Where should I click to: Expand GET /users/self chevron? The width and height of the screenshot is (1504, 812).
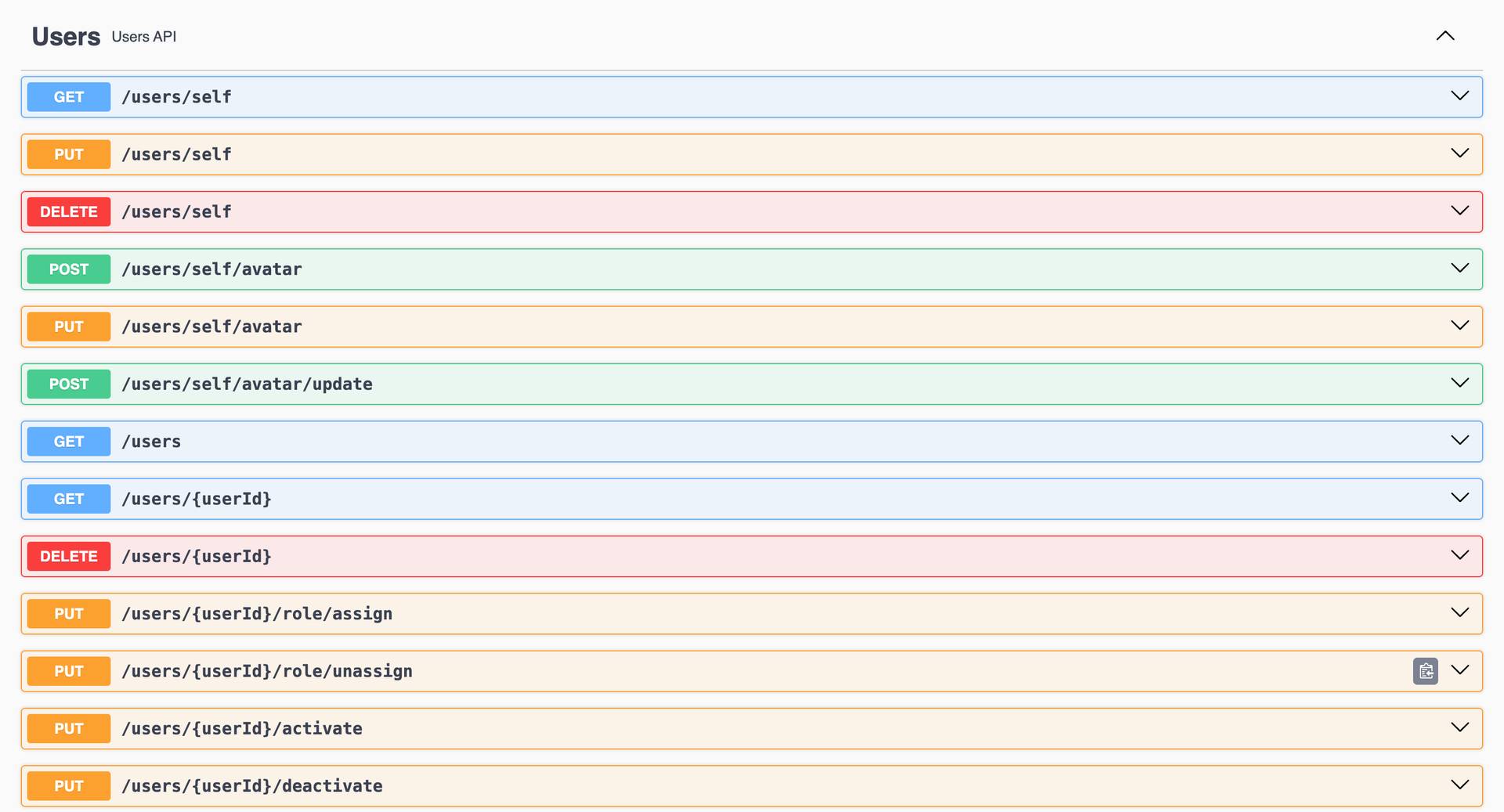click(1459, 96)
